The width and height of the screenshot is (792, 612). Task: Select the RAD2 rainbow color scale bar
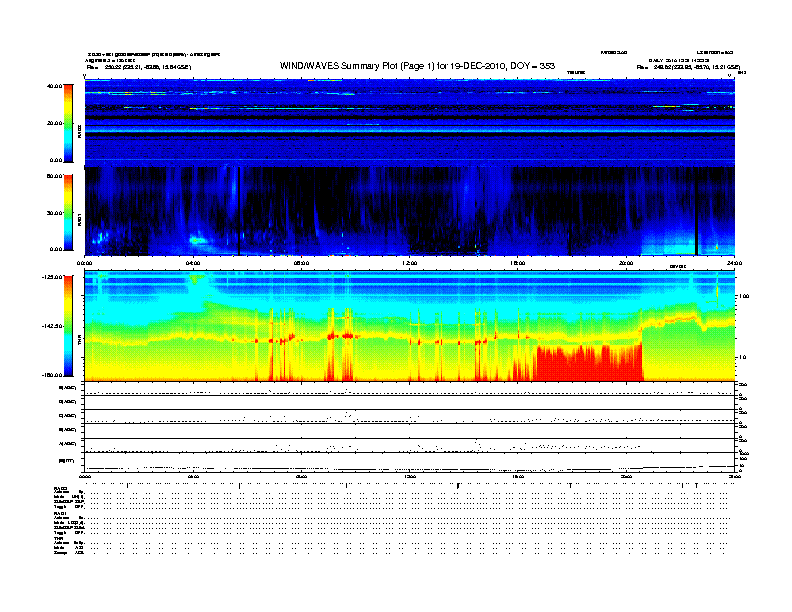[x=68, y=123]
